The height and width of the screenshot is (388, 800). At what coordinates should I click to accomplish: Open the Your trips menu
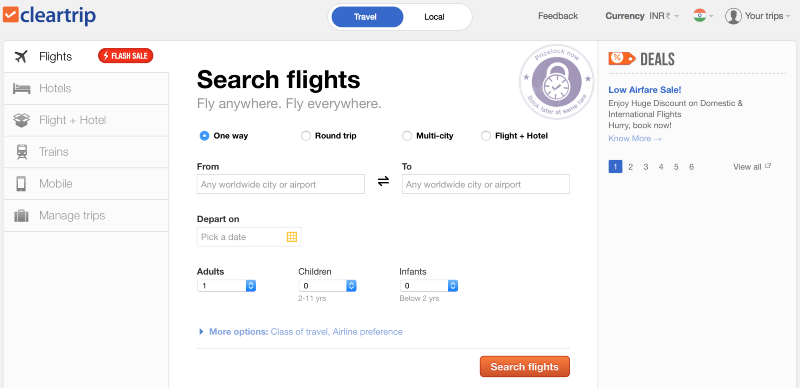(x=758, y=16)
